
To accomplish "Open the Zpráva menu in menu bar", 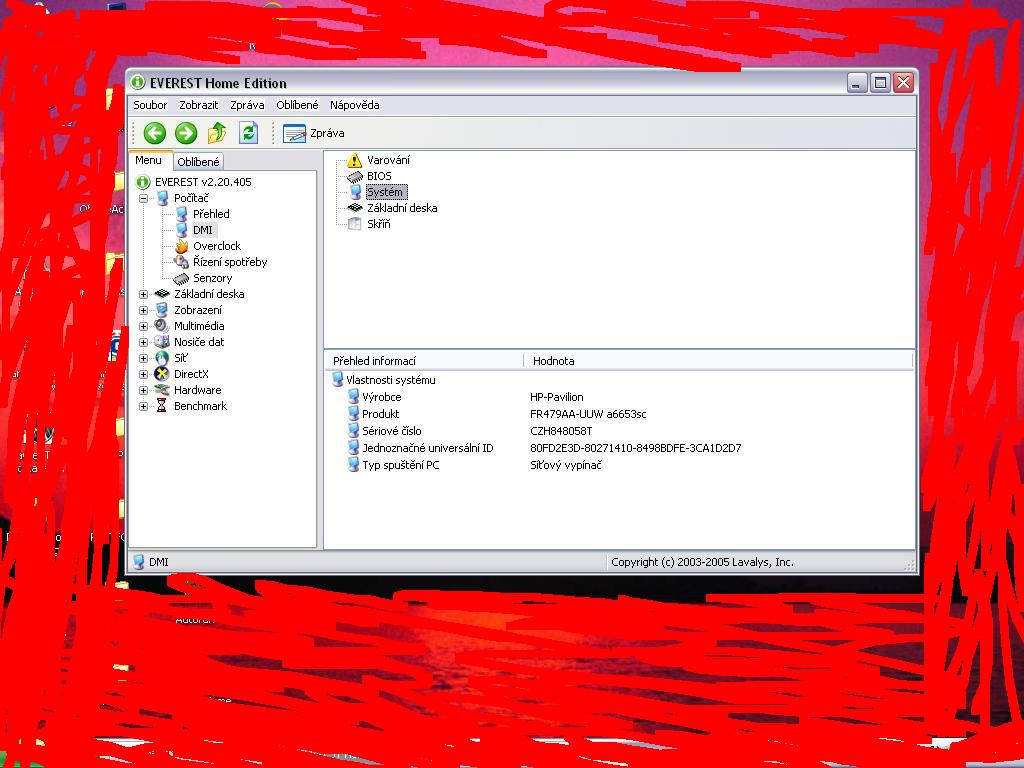I will [x=247, y=105].
